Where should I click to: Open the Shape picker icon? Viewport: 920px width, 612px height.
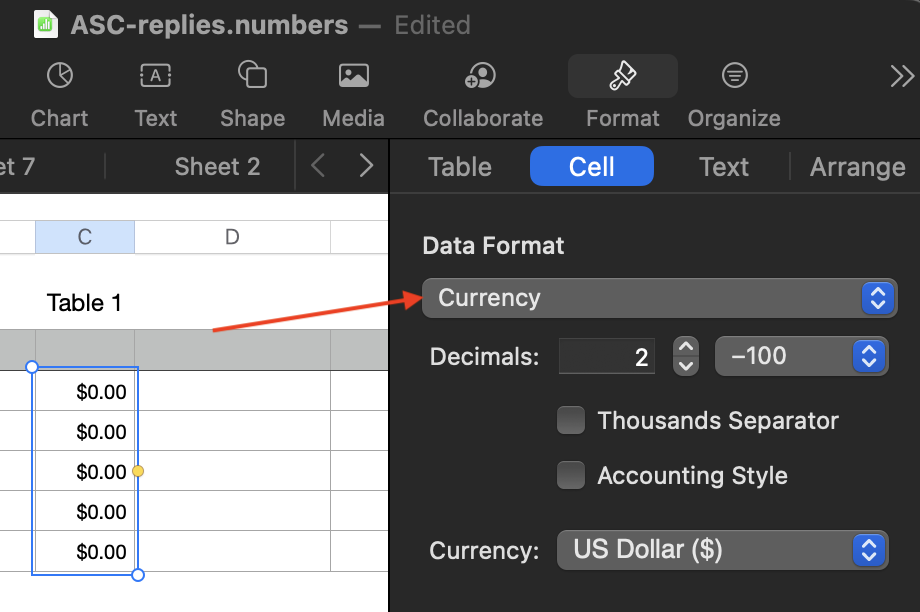click(x=252, y=76)
